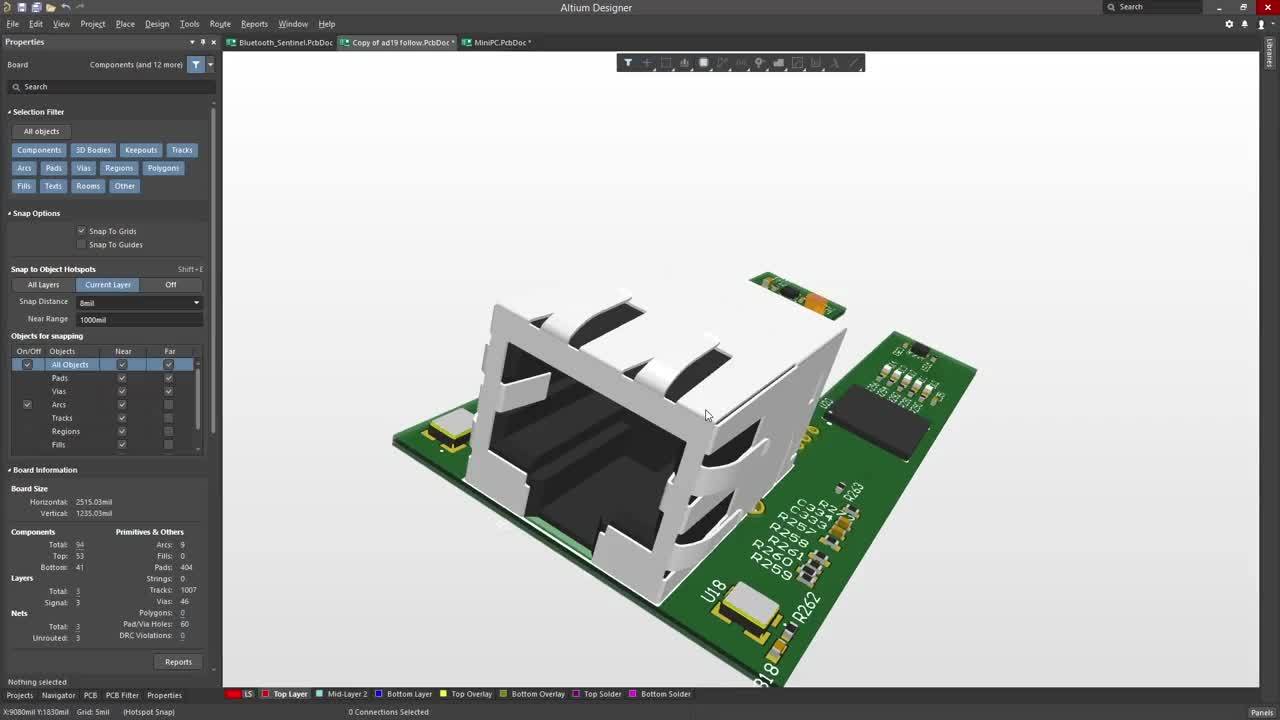Viewport: 1280px width, 720px height.
Task: Click the blue filter button beside Components
Action: 196,65
